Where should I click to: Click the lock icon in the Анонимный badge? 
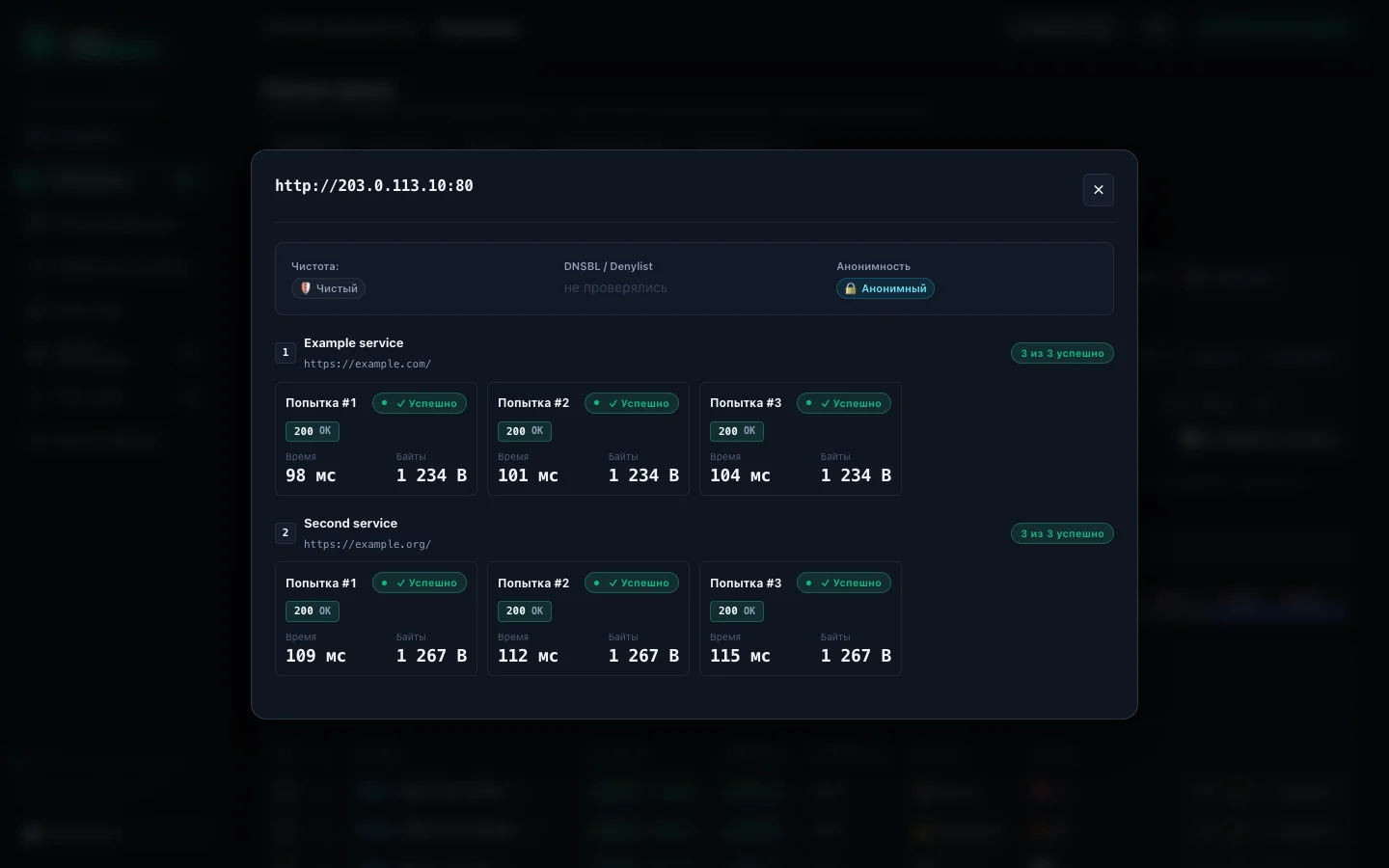tap(851, 288)
